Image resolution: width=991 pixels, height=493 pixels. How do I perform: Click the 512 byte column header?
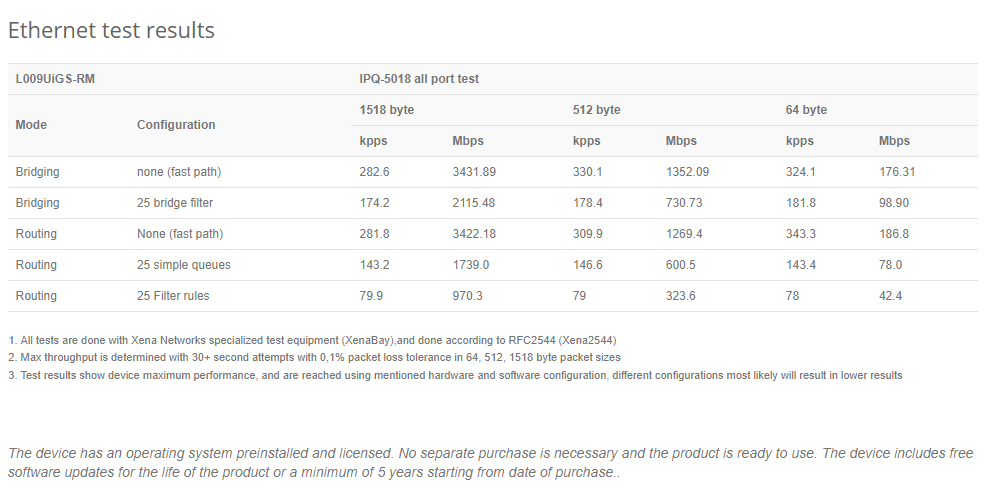(x=597, y=110)
